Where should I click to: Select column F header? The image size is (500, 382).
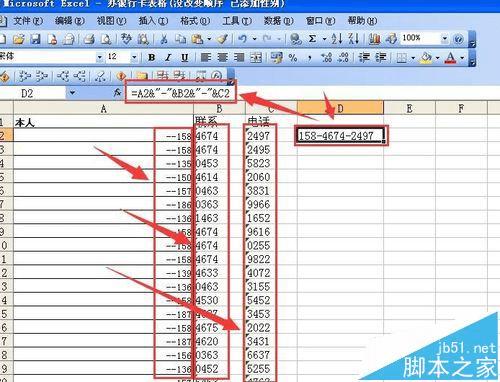point(461,108)
